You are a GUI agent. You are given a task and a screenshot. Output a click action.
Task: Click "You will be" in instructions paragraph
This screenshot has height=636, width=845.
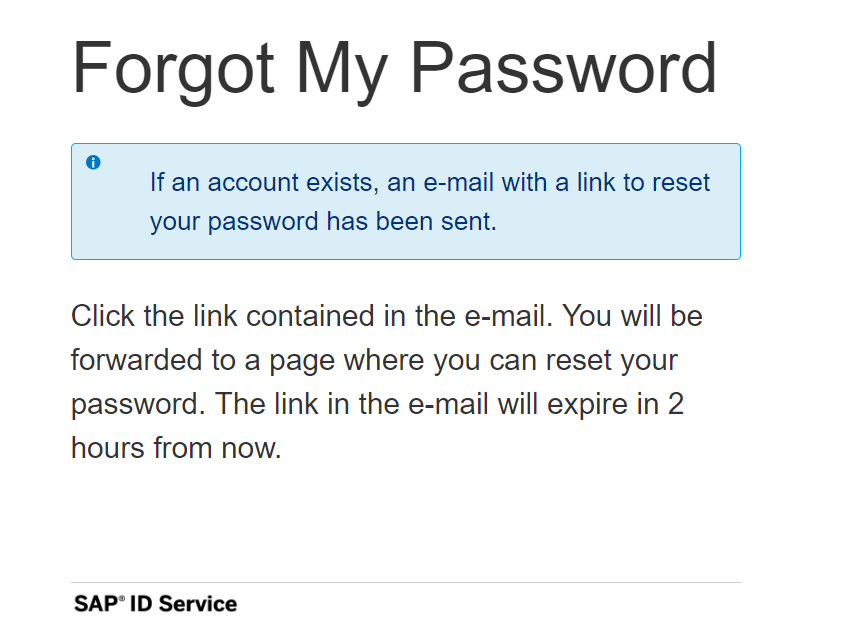pos(633,316)
